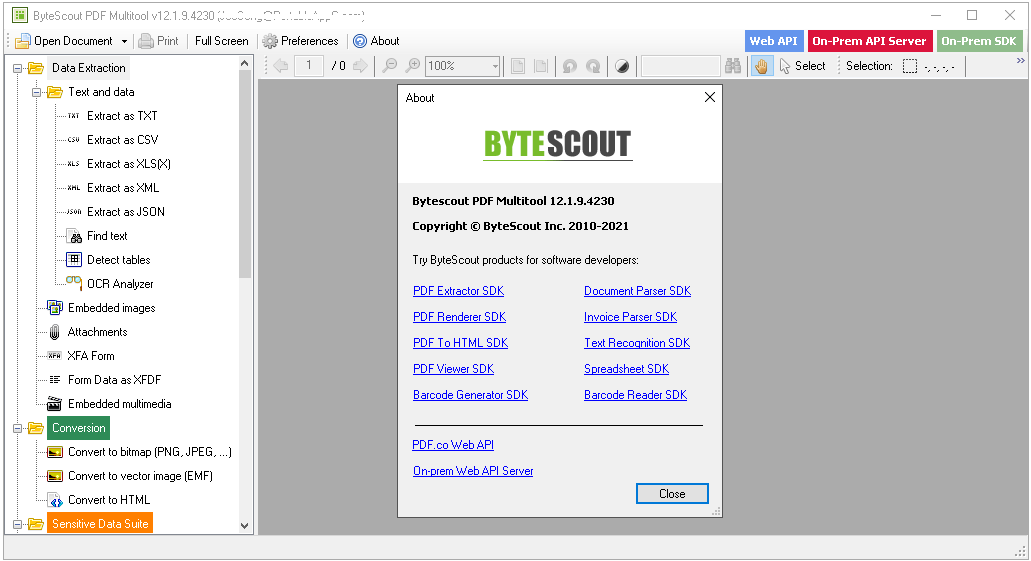Click the binoculars find icon in toolbar
This screenshot has width=1031, height=561.
pos(733,66)
